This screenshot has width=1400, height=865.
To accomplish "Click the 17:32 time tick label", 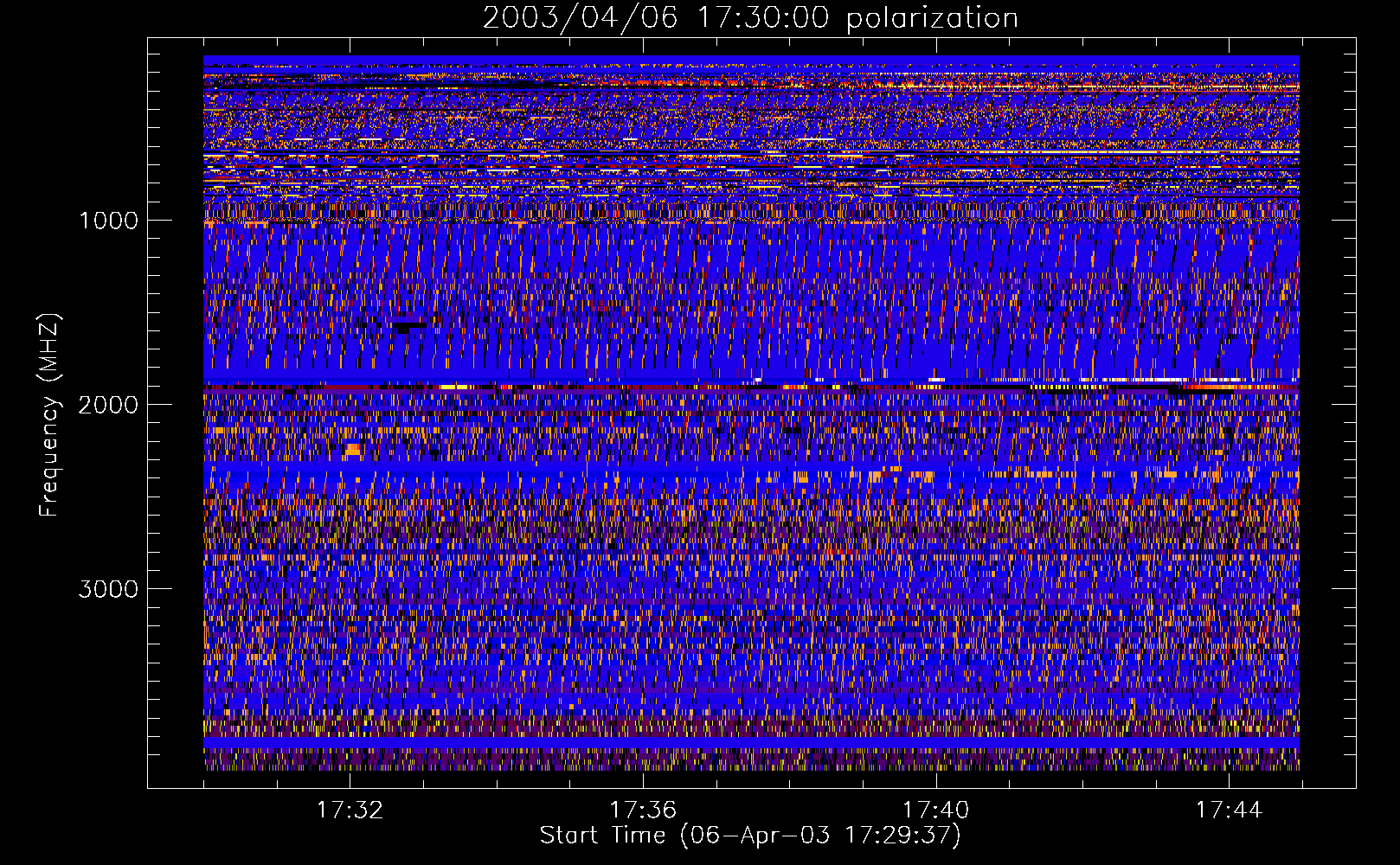I will pyautogui.click(x=350, y=811).
